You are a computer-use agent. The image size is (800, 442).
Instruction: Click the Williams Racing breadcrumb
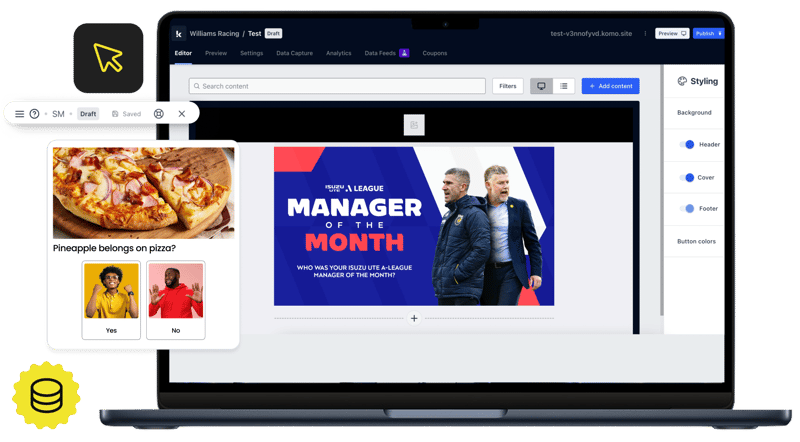pos(214,34)
